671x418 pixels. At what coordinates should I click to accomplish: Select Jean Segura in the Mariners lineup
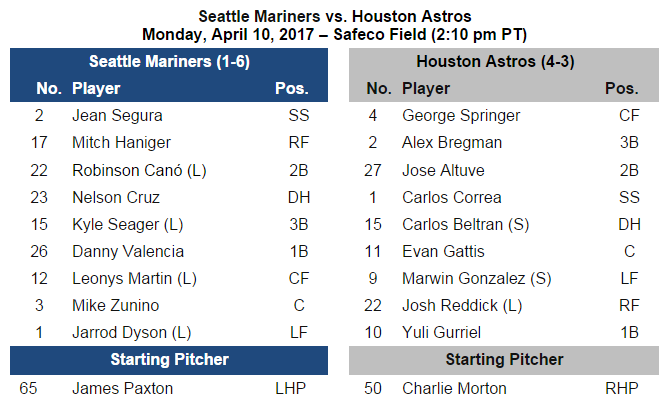(x=117, y=116)
